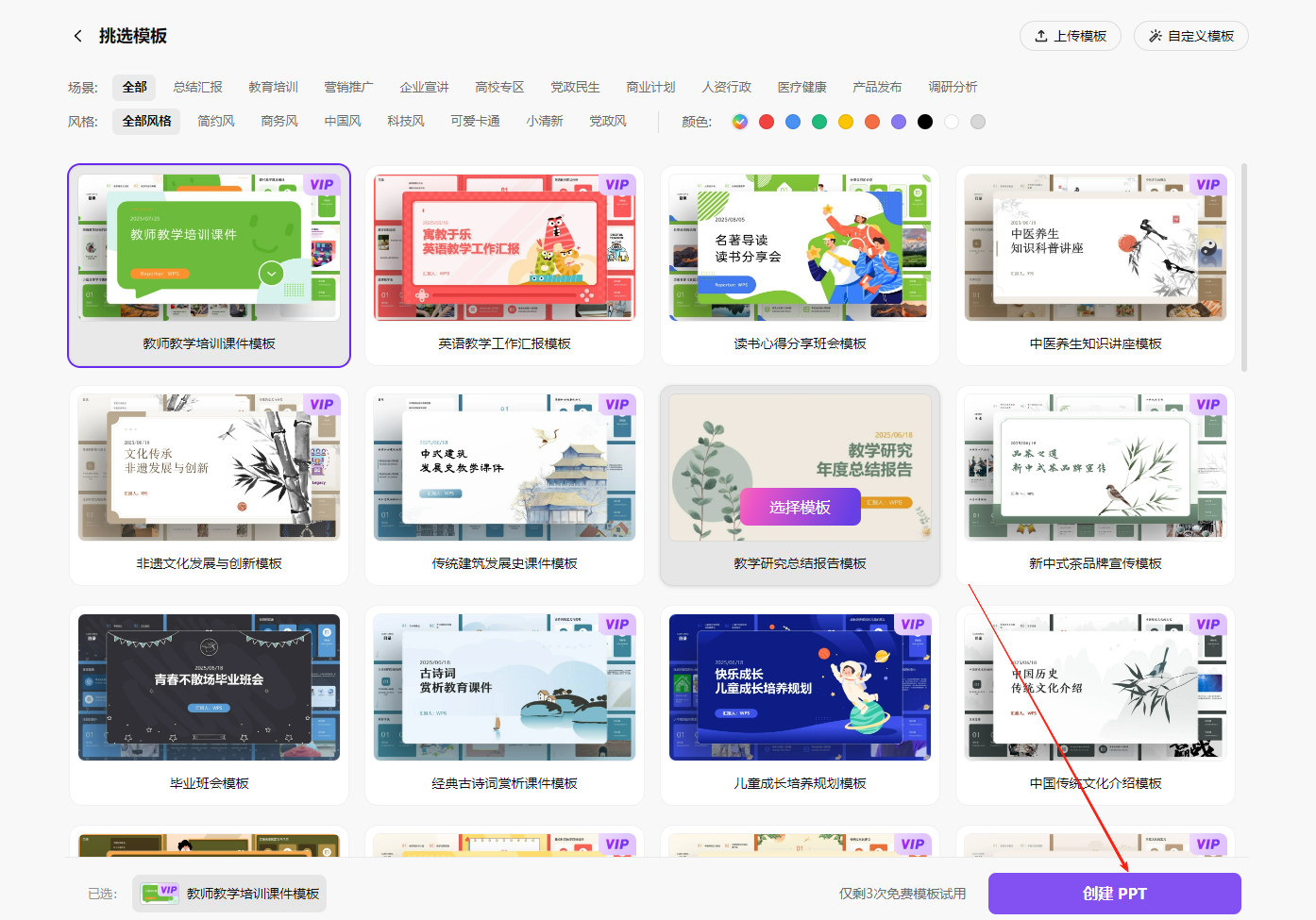Click the green template icon in the 已选 chip
Screen dimensions: 1316x920
coord(160,891)
